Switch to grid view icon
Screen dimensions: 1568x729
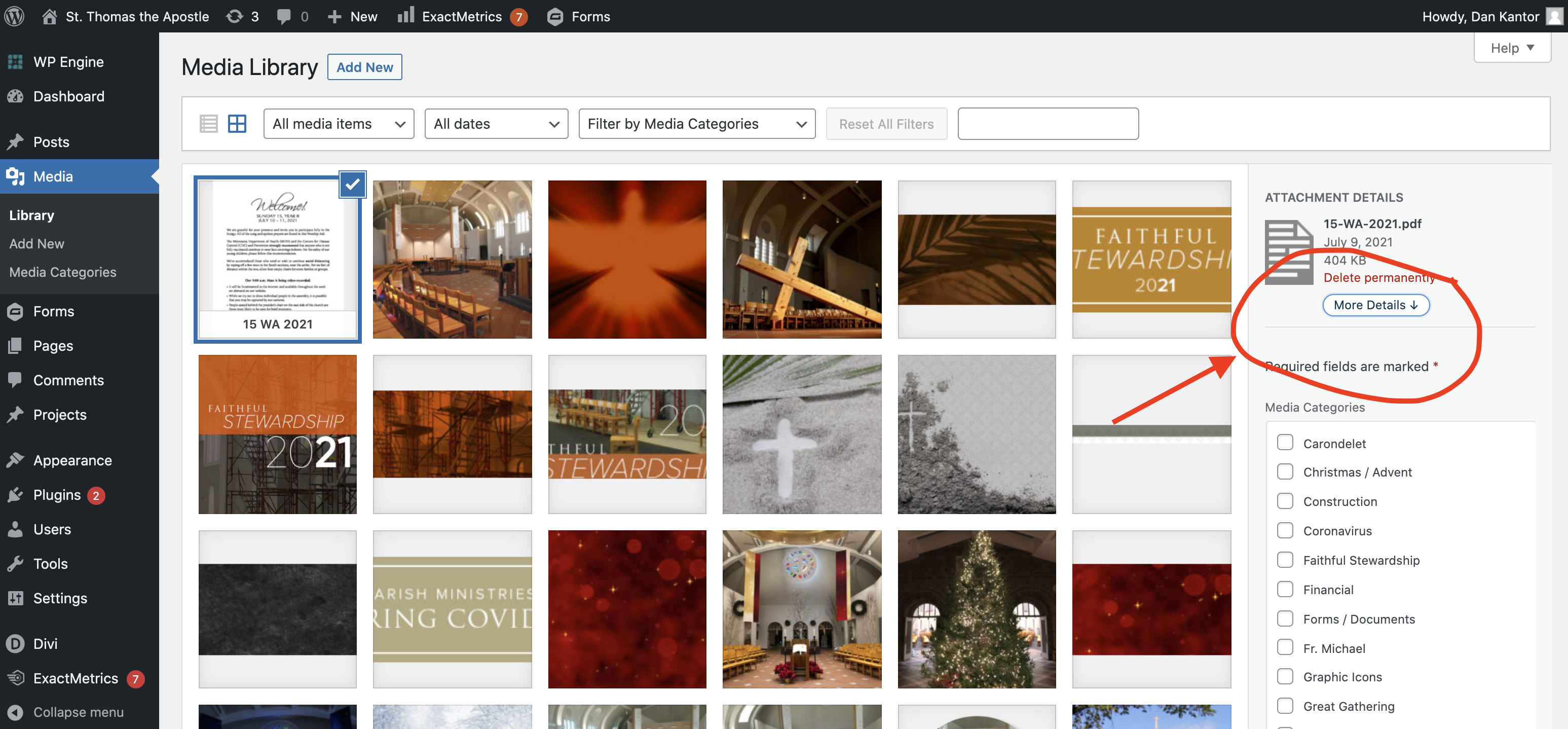[x=237, y=124]
